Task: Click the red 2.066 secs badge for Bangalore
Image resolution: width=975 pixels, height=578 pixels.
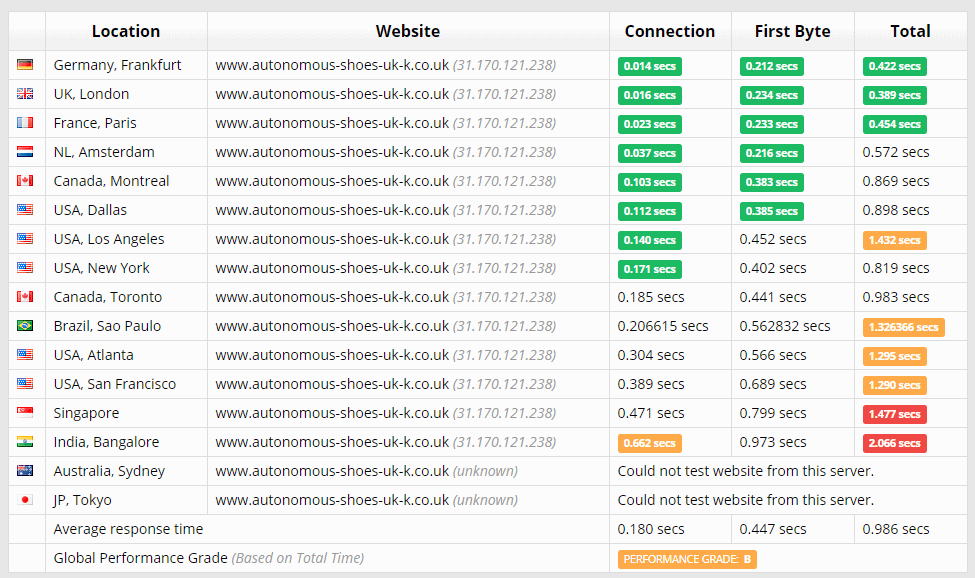Action: (895, 444)
